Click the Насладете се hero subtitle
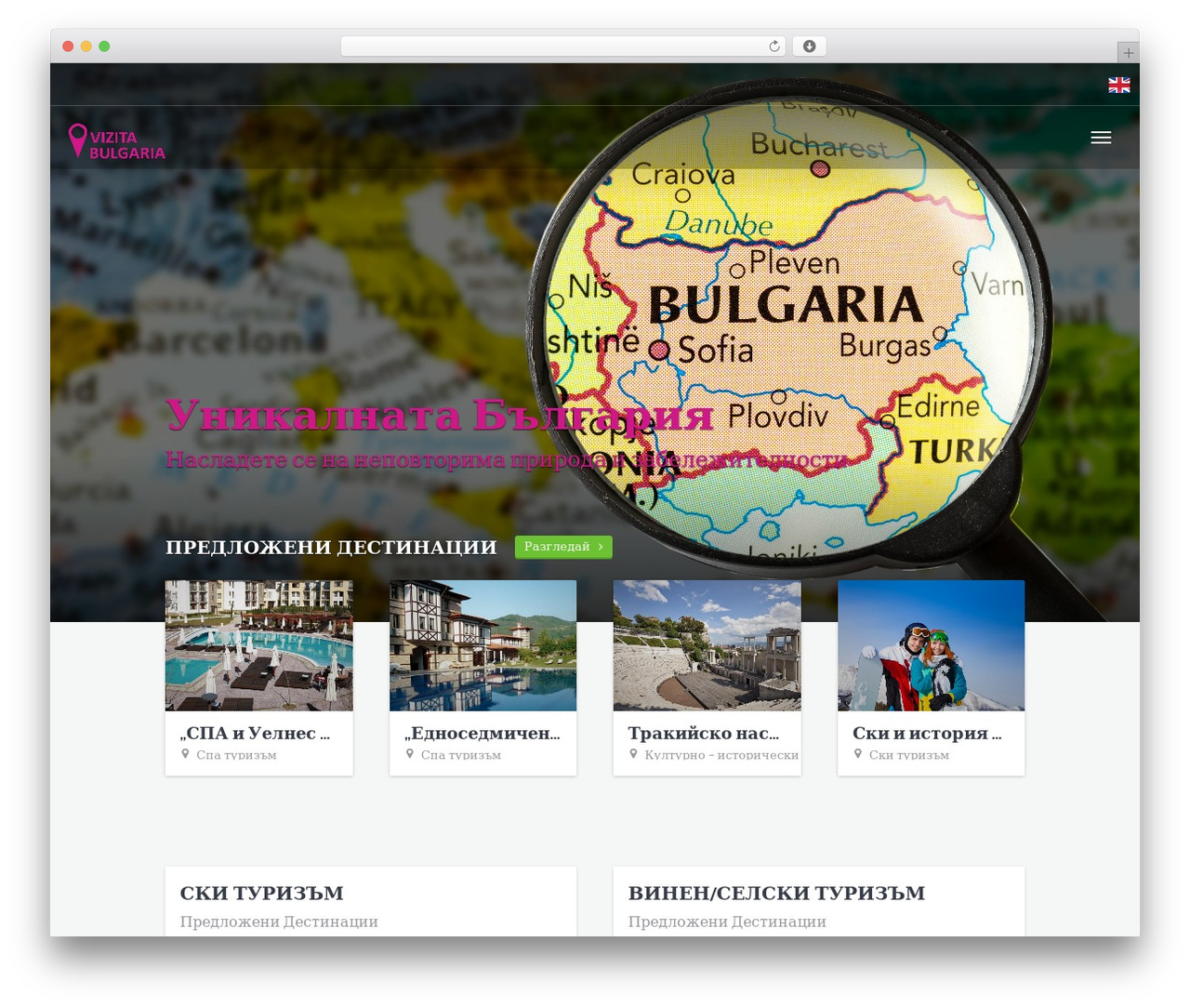Image resolution: width=1190 pixels, height=1008 pixels. (507, 459)
